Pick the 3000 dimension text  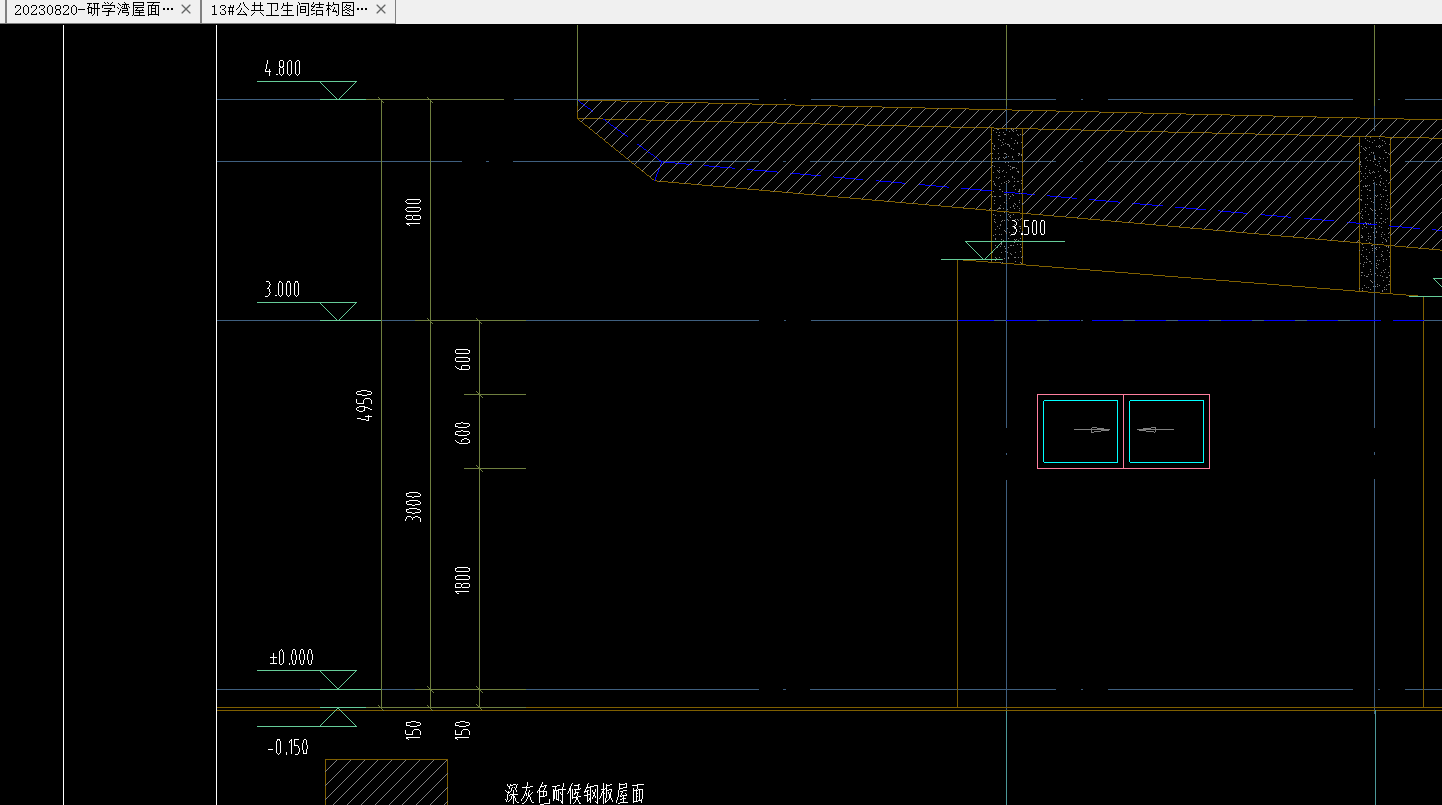tap(414, 506)
